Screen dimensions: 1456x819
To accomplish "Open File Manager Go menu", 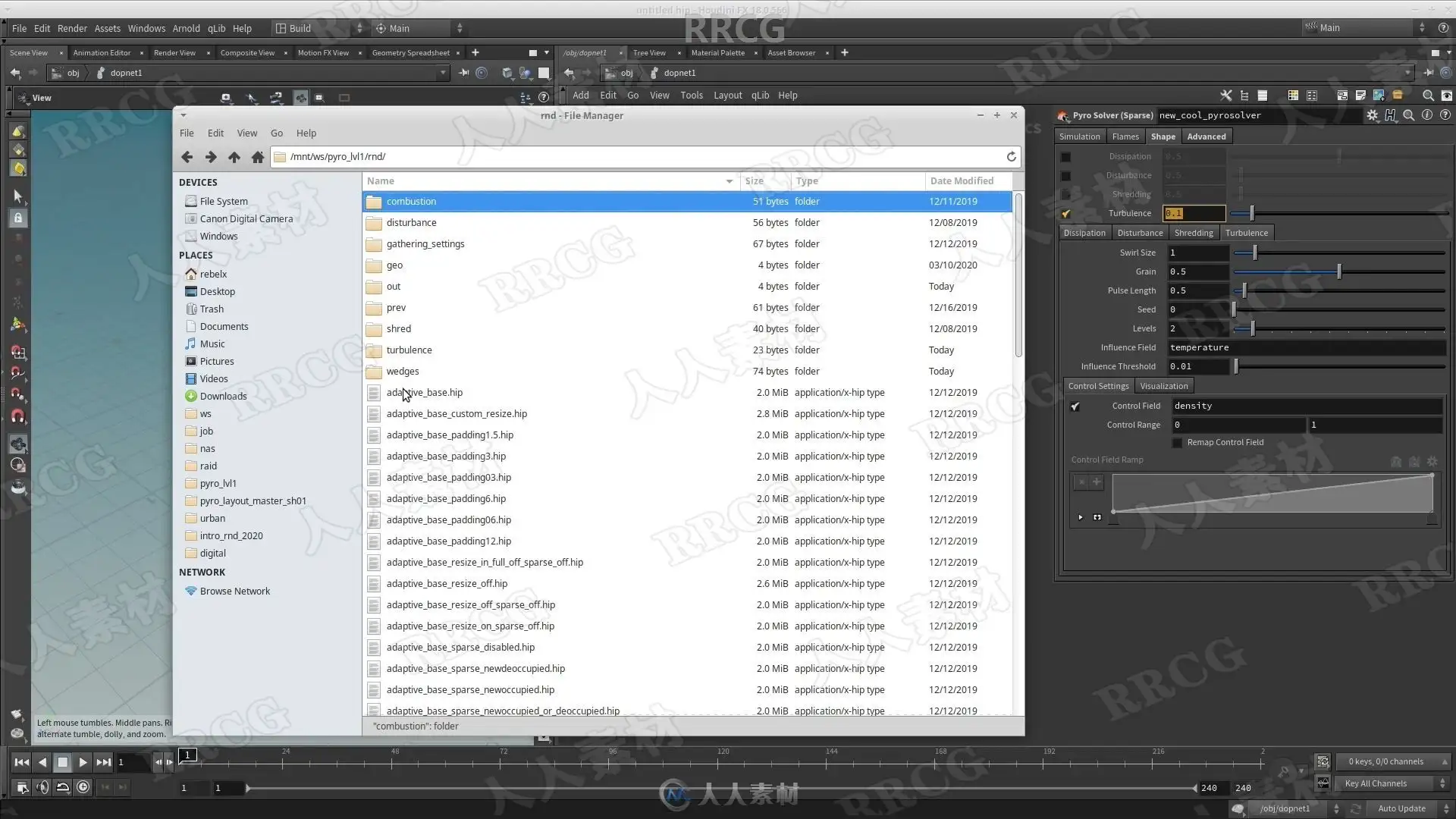I will point(277,133).
